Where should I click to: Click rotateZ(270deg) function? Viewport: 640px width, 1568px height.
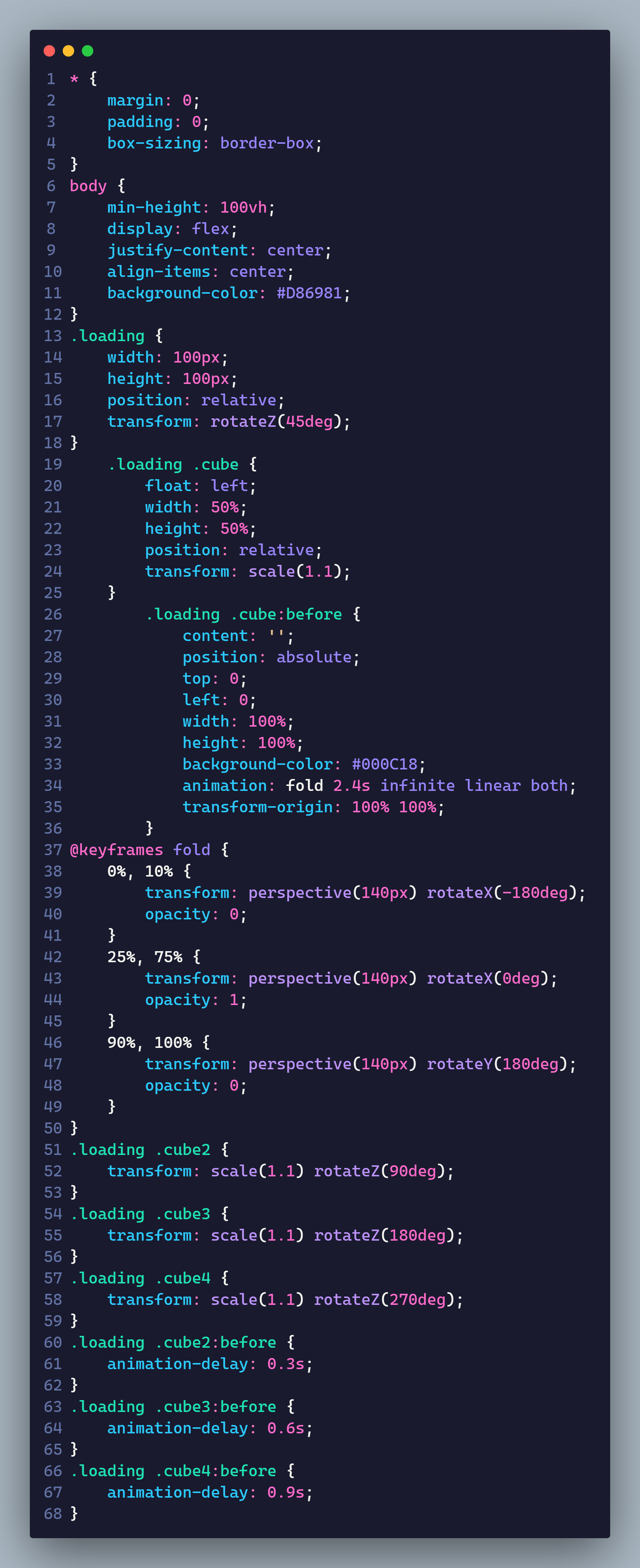click(x=385, y=1300)
